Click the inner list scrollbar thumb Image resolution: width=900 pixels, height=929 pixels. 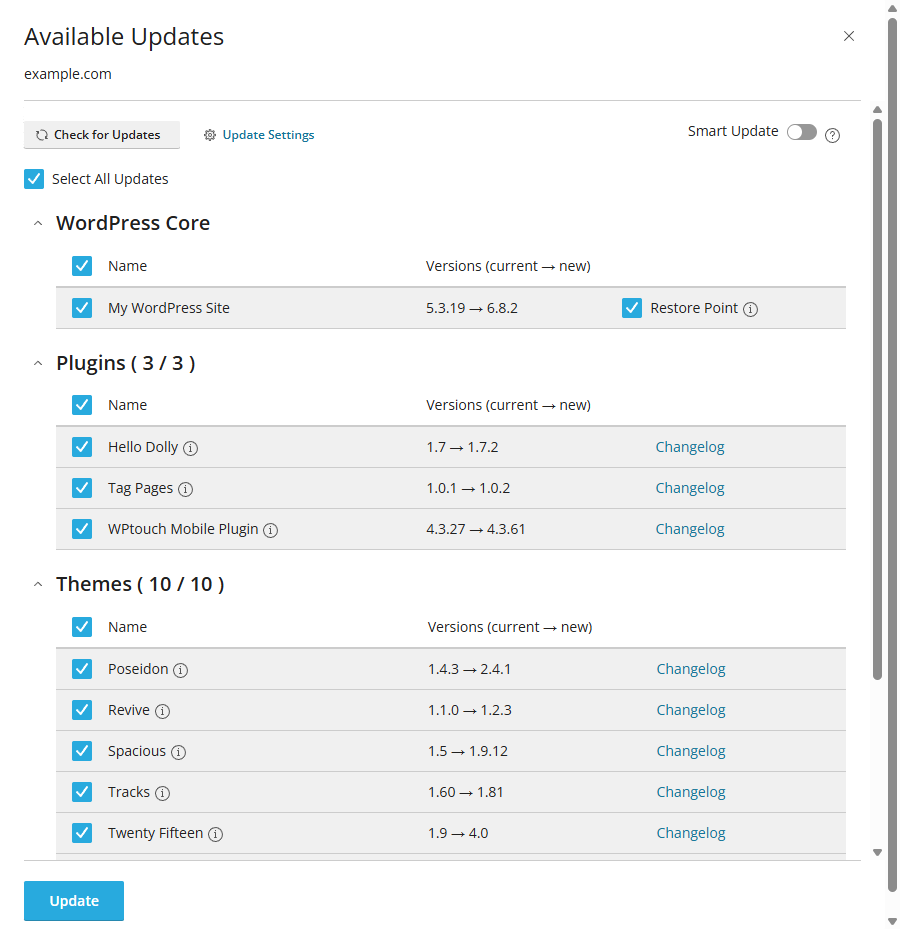pyautogui.click(x=877, y=399)
